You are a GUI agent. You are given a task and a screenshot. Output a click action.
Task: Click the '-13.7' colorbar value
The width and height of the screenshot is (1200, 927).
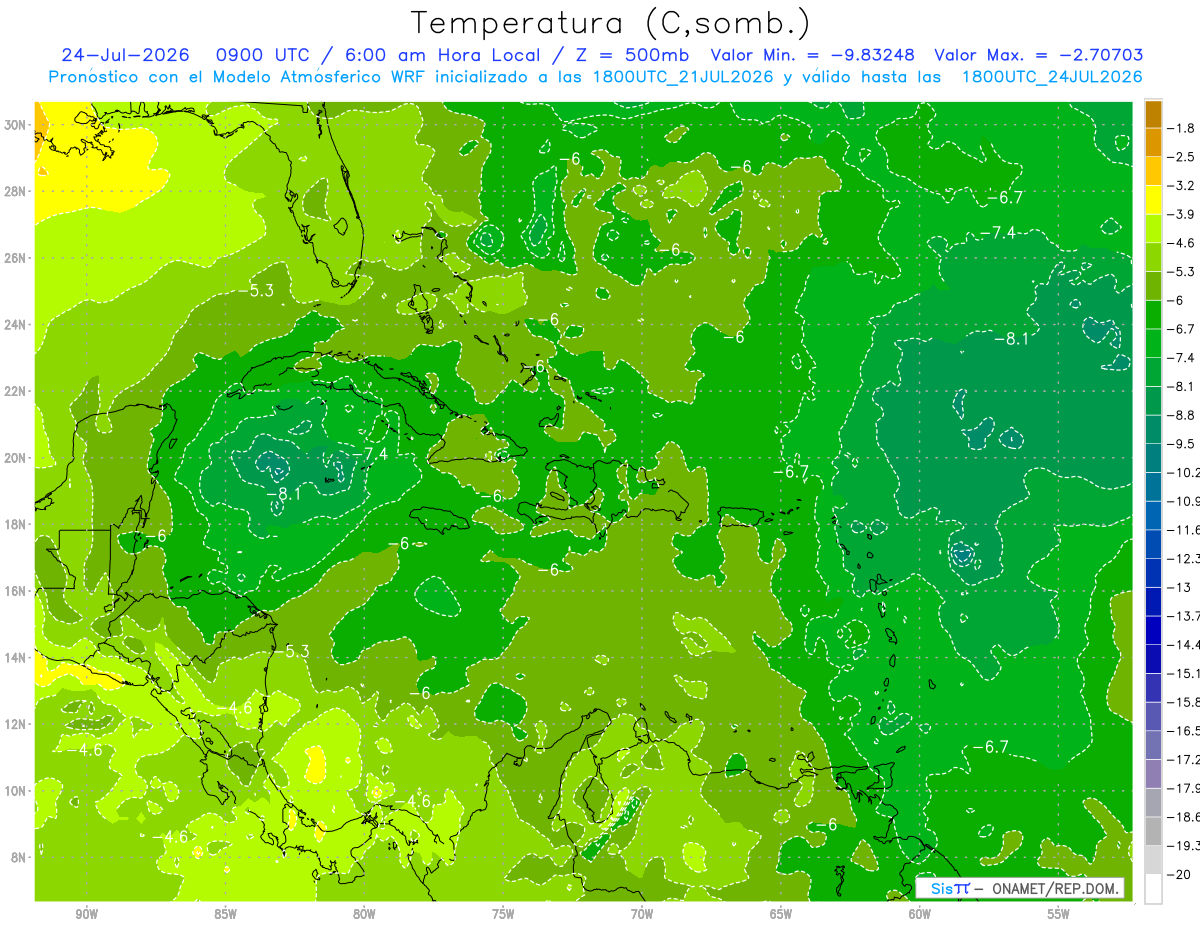[1183, 616]
